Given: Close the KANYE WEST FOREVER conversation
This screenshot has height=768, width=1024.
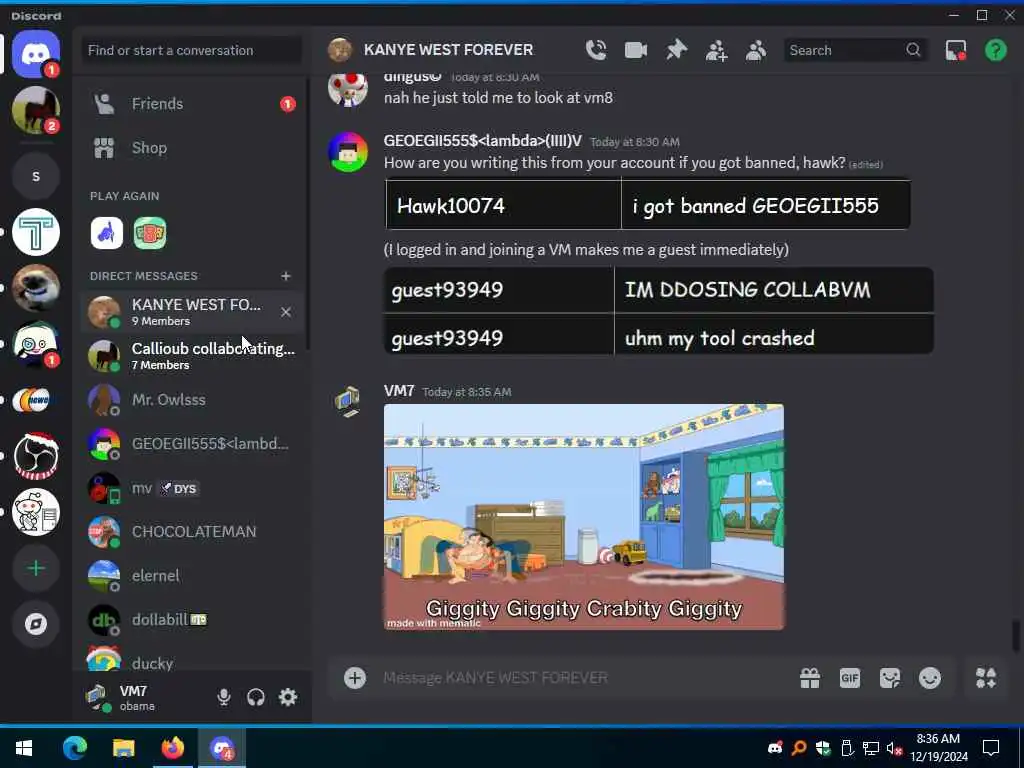Looking at the screenshot, I should tap(285, 312).
